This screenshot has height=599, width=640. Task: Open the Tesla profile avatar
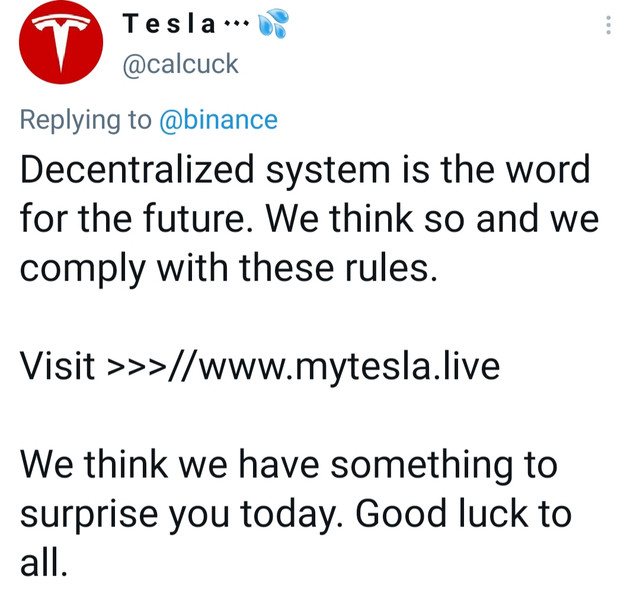[x=61, y=42]
